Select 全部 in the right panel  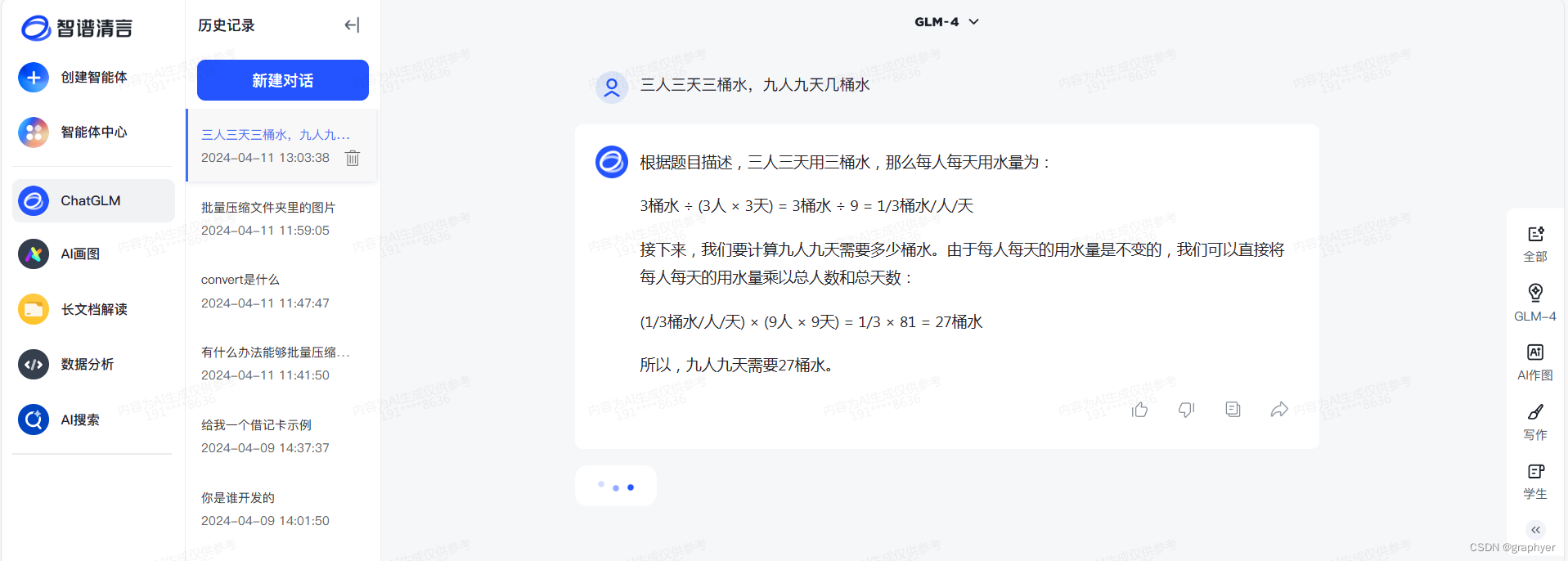1535,245
